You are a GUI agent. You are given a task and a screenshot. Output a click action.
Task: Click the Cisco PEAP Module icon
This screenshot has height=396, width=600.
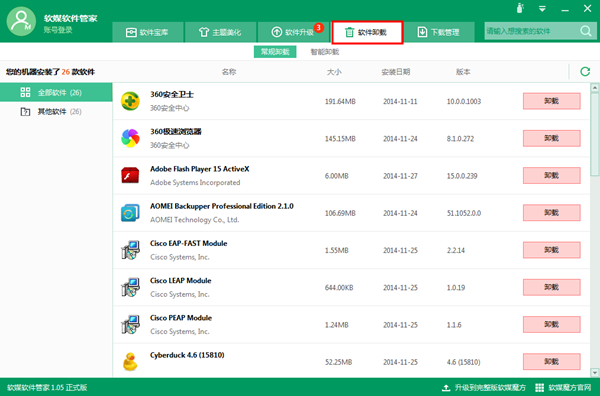click(130, 324)
